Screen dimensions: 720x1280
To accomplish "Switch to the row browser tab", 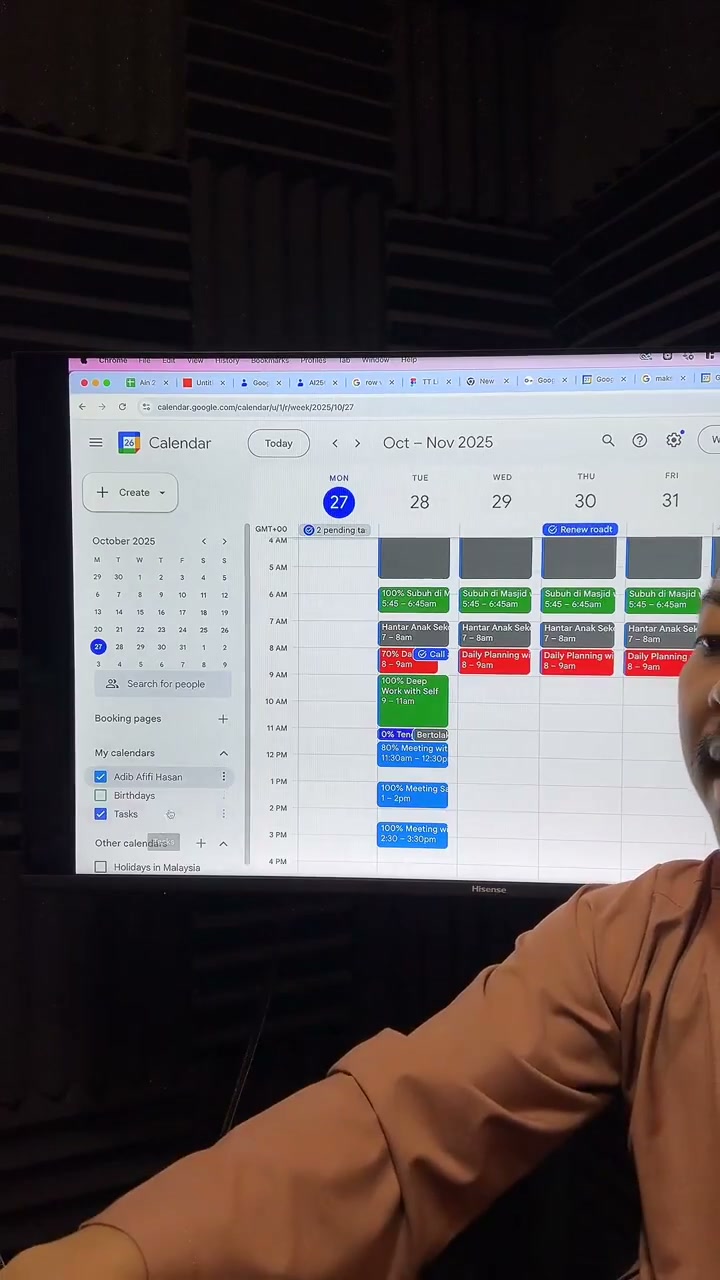I will tap(372, 382).
